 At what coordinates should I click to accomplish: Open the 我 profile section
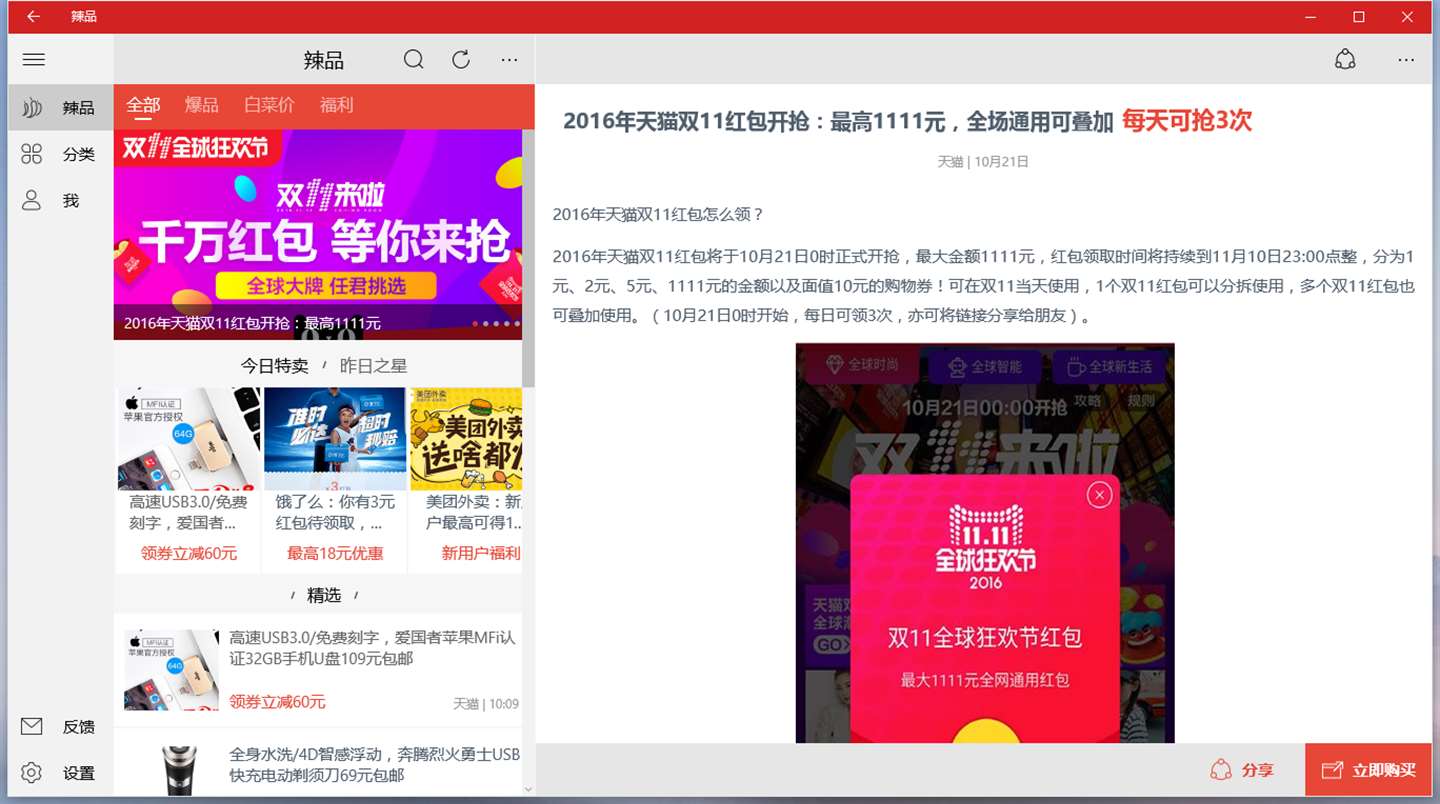(61, 201)
